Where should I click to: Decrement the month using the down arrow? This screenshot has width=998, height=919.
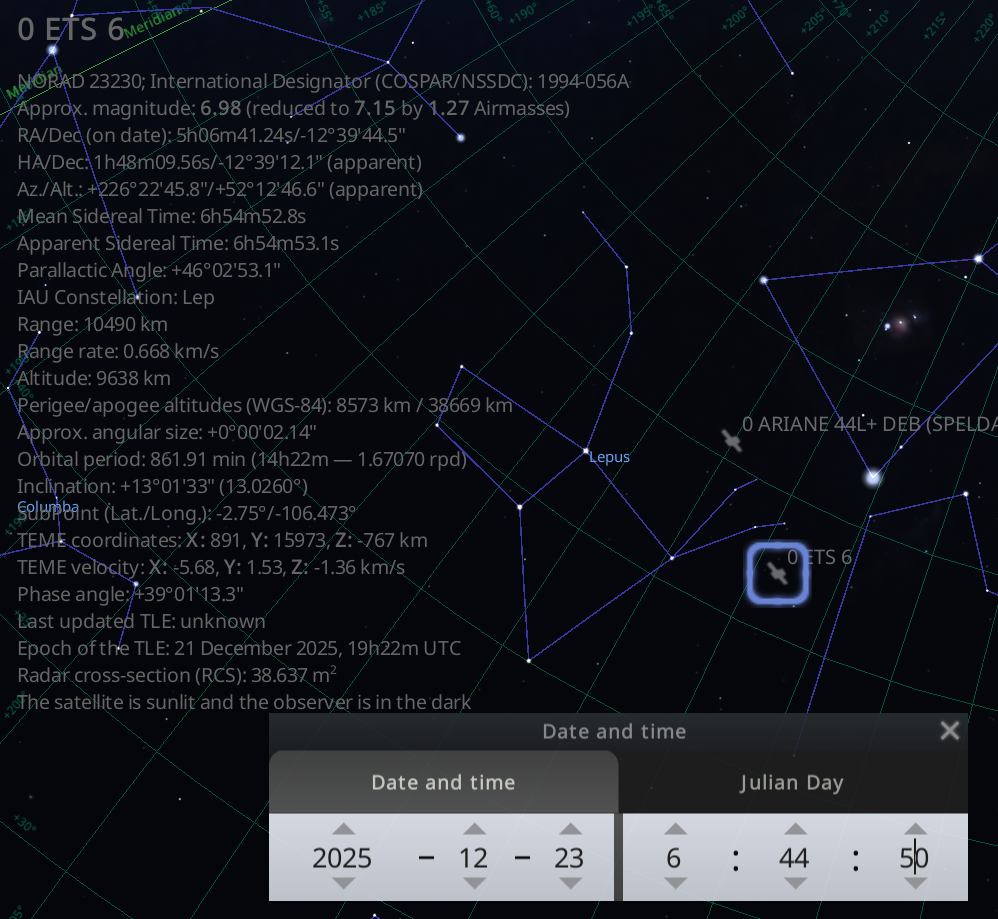(x=474, y=884)
